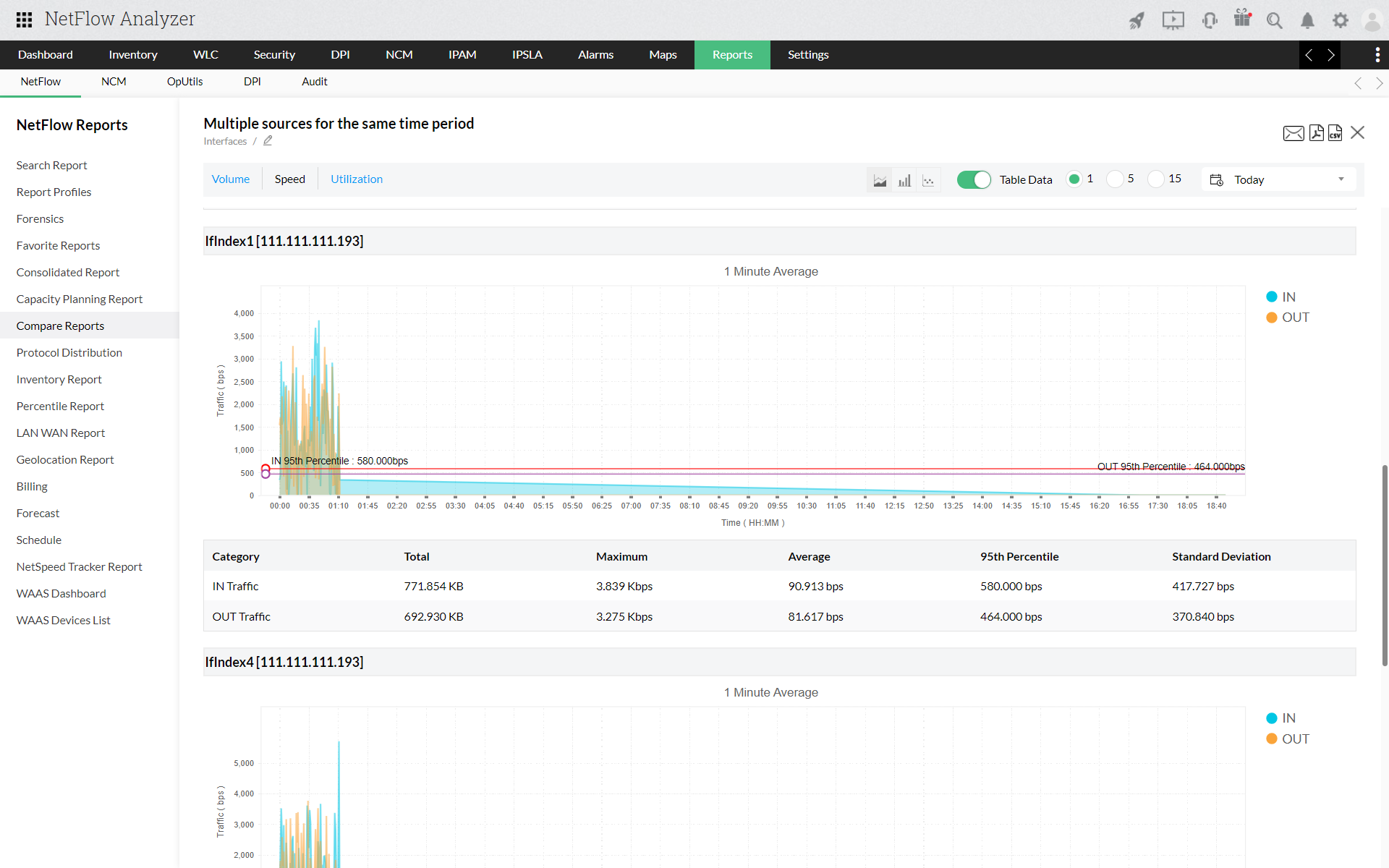
Task: Switch to bar chart view icon
Action: tap(904, 180)
